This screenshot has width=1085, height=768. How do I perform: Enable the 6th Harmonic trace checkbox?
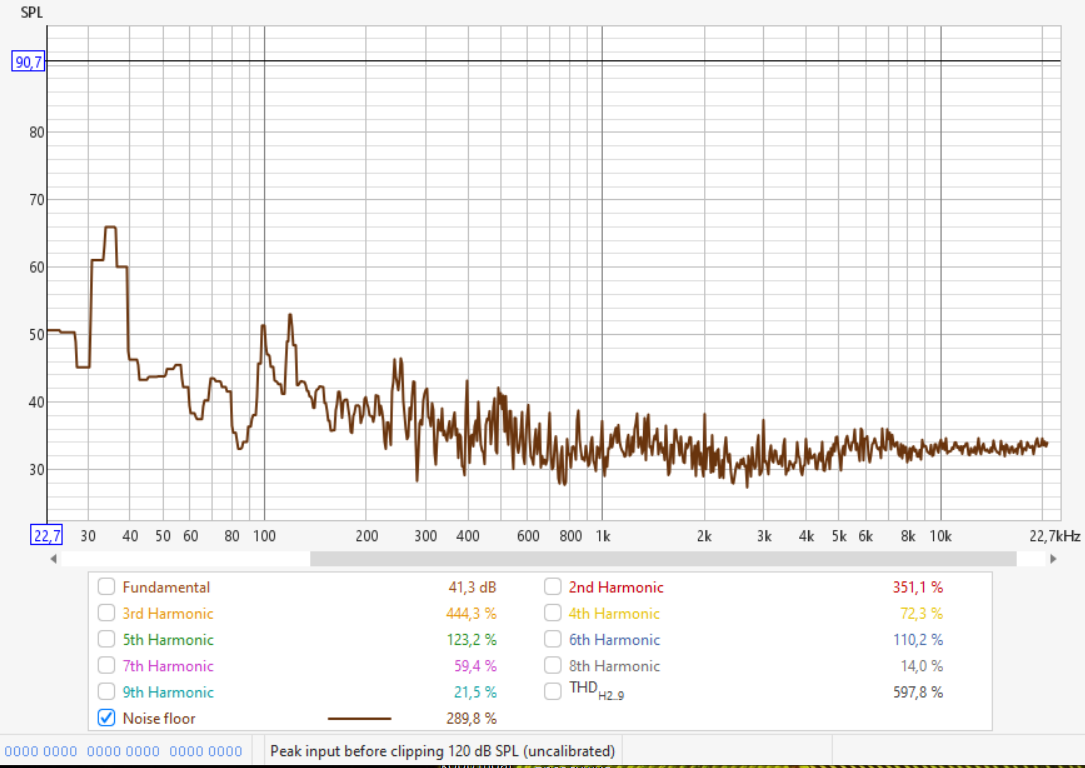pos(552,639)
